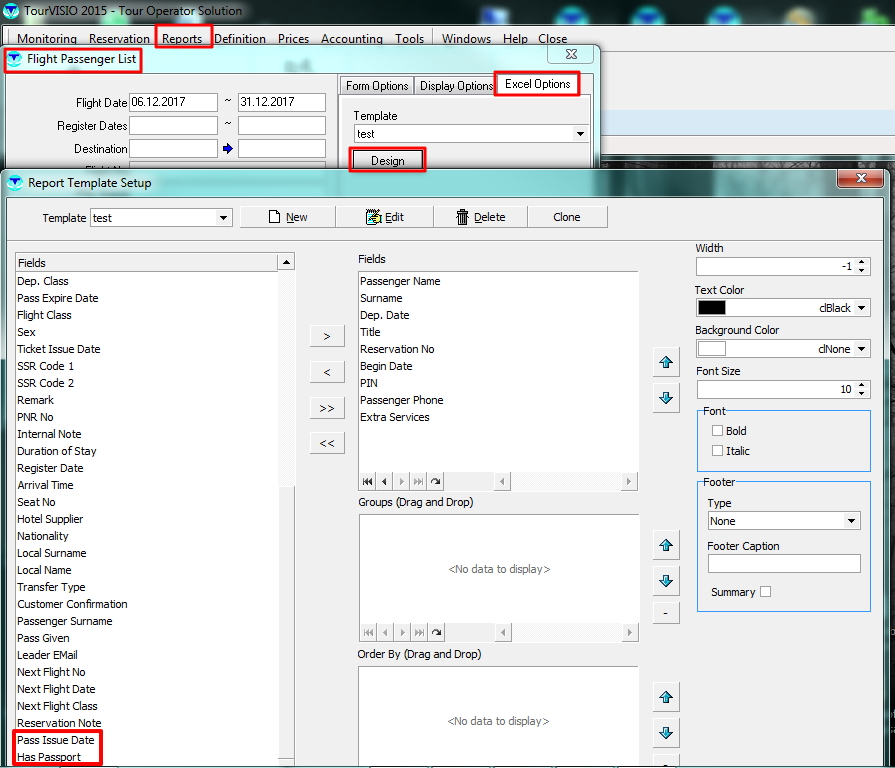Viewport: 895px width, 768px height.
Task: Open the Reports menu
Action: pyautogui.click(x=182, y=39)
